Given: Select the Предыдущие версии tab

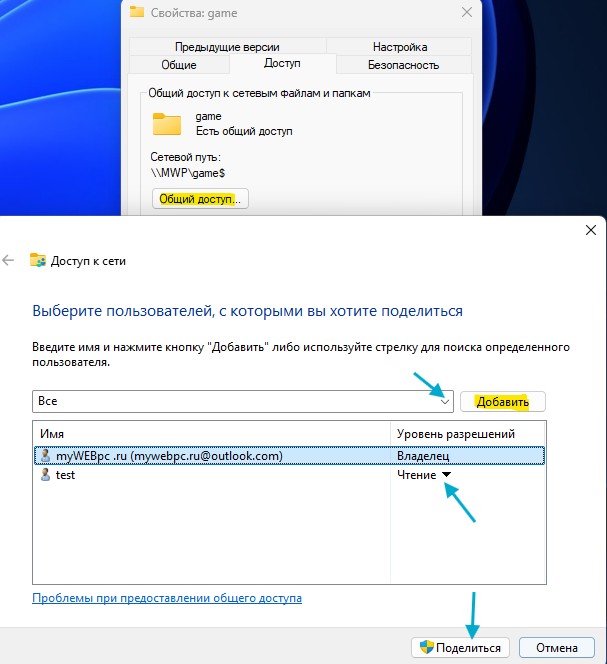Looking at the screenshot, I should pos(227,47).
